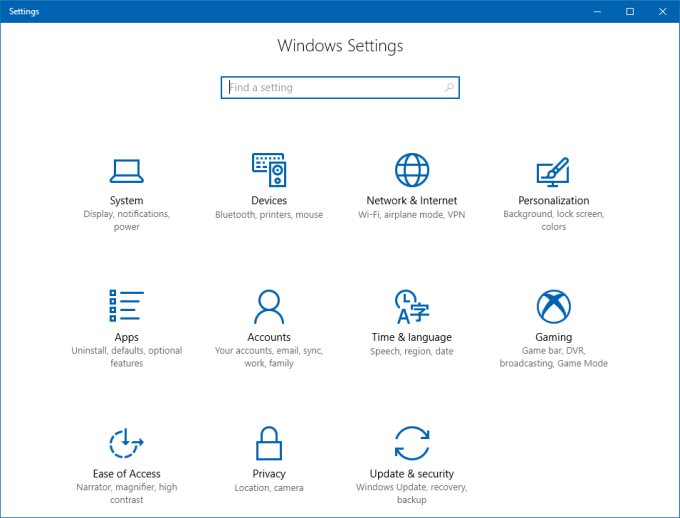The image size is (680, 518).
Task: Click the Personalization label
Action: [553, 200]
